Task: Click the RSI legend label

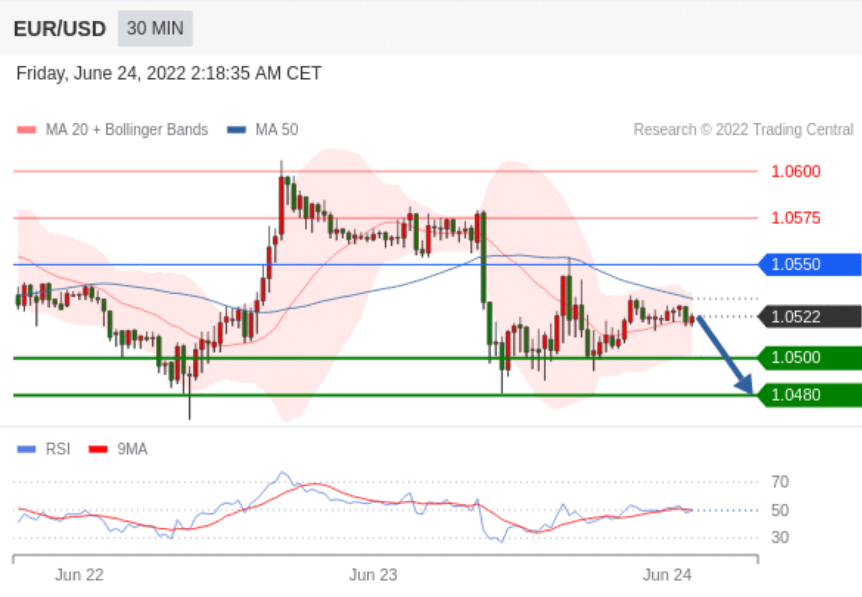Action: [58, 449]
